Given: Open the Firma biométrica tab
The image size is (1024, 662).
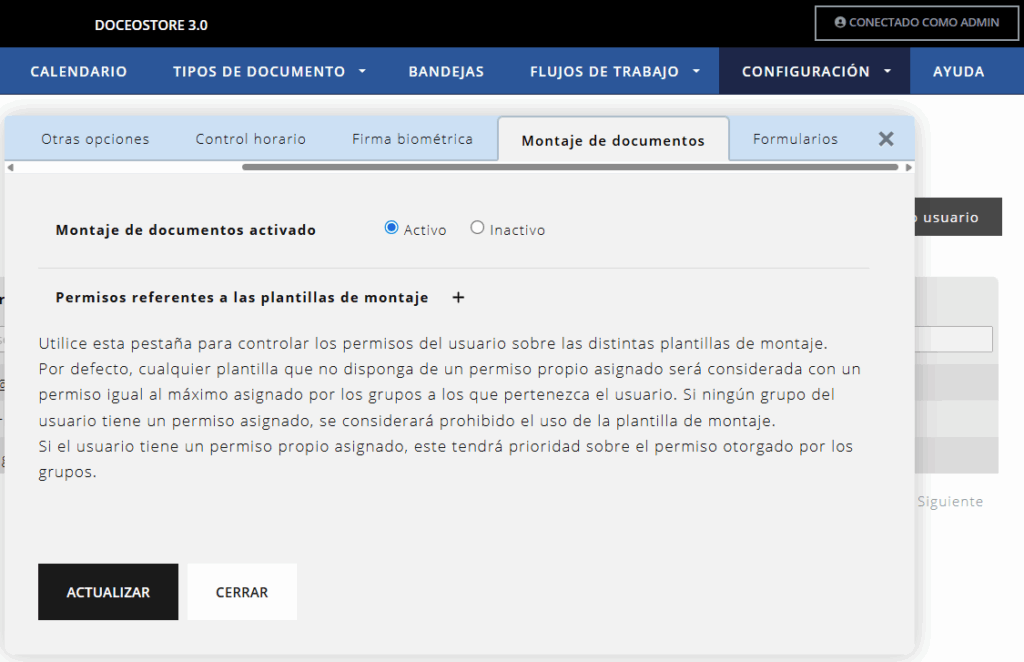Looking at the screenshot, I should tap(412, 139).
